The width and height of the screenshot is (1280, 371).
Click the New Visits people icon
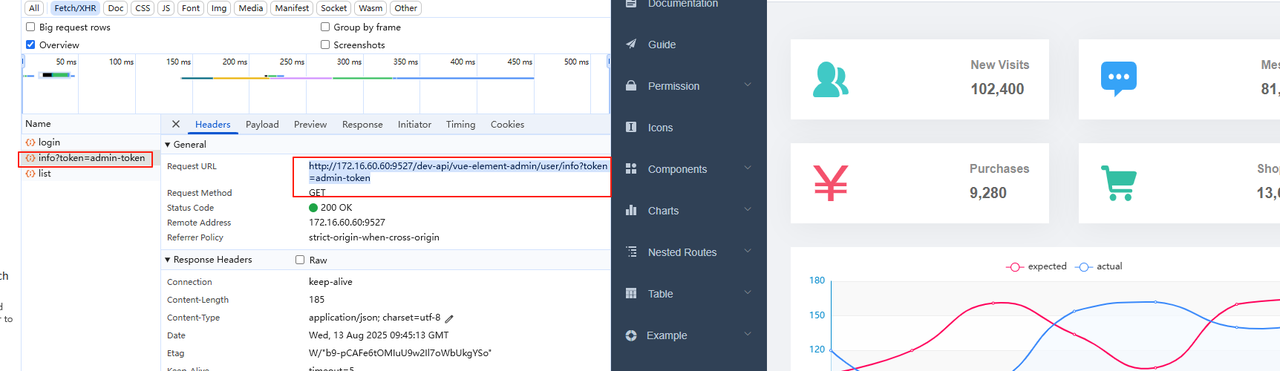pos(830,80)
